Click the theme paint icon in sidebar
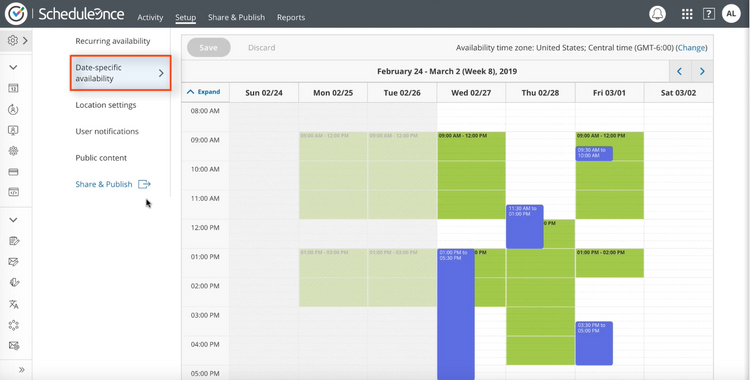Viewport: 750px width, 380px height. (14, 282)
